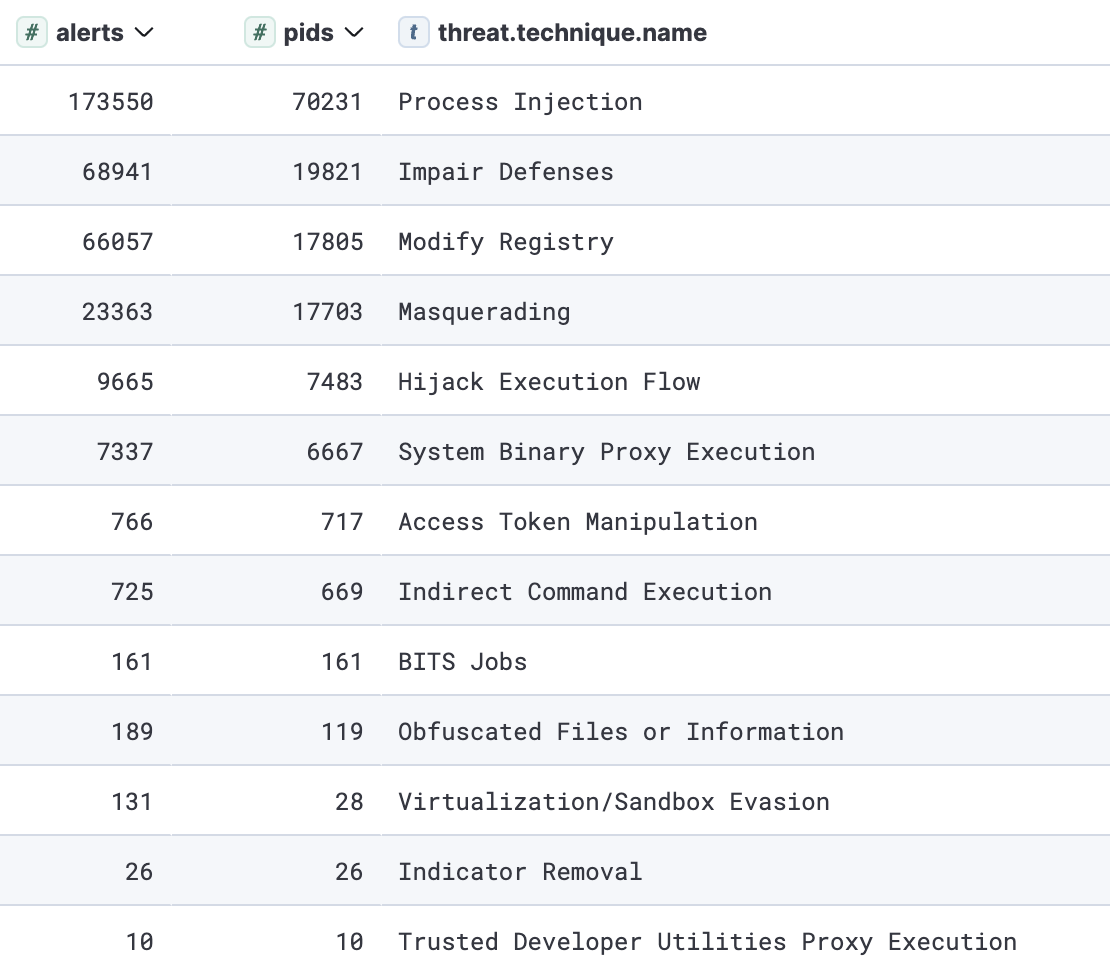The height and width of the screenshot is (974, 1110).
Task: Click System Binary Proxy Execution cell
Action: tap(606, 452)
